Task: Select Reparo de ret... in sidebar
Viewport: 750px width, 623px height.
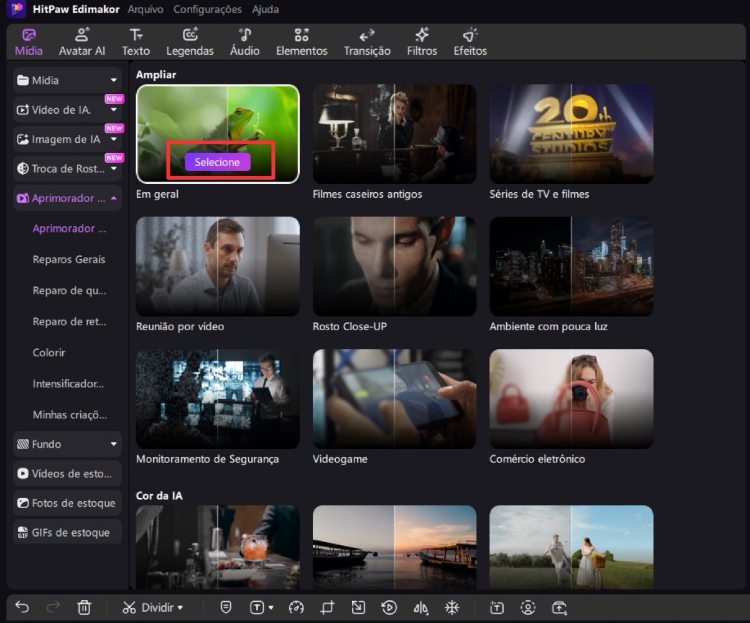Action: point(69,322)
